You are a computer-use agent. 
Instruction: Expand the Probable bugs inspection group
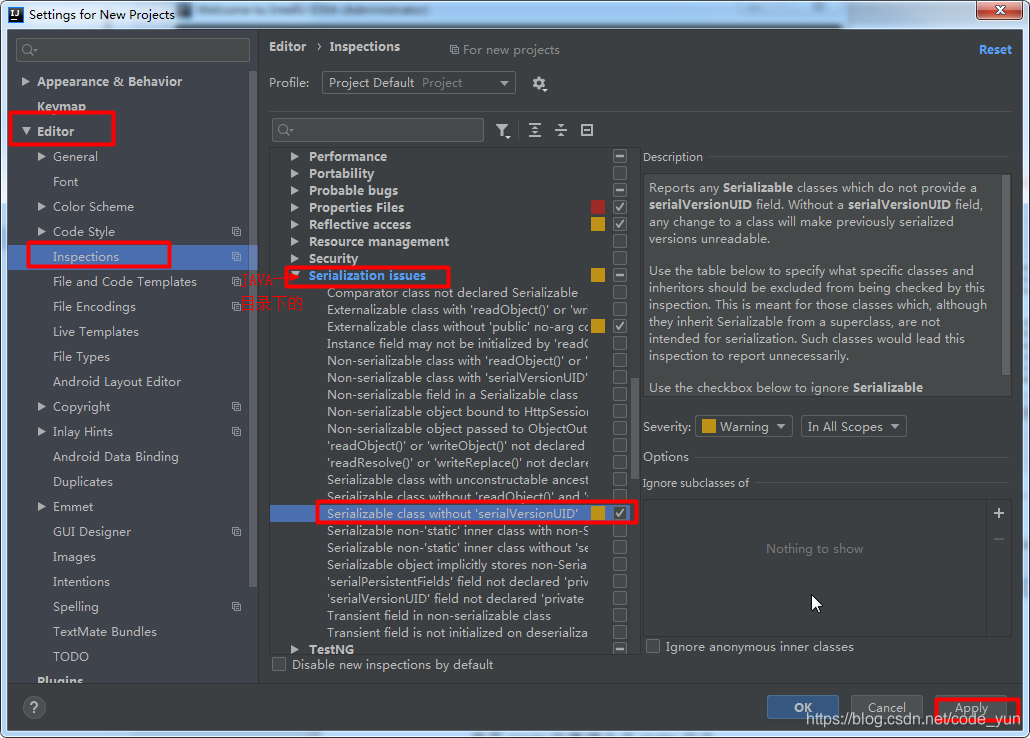tap(295, 191)
